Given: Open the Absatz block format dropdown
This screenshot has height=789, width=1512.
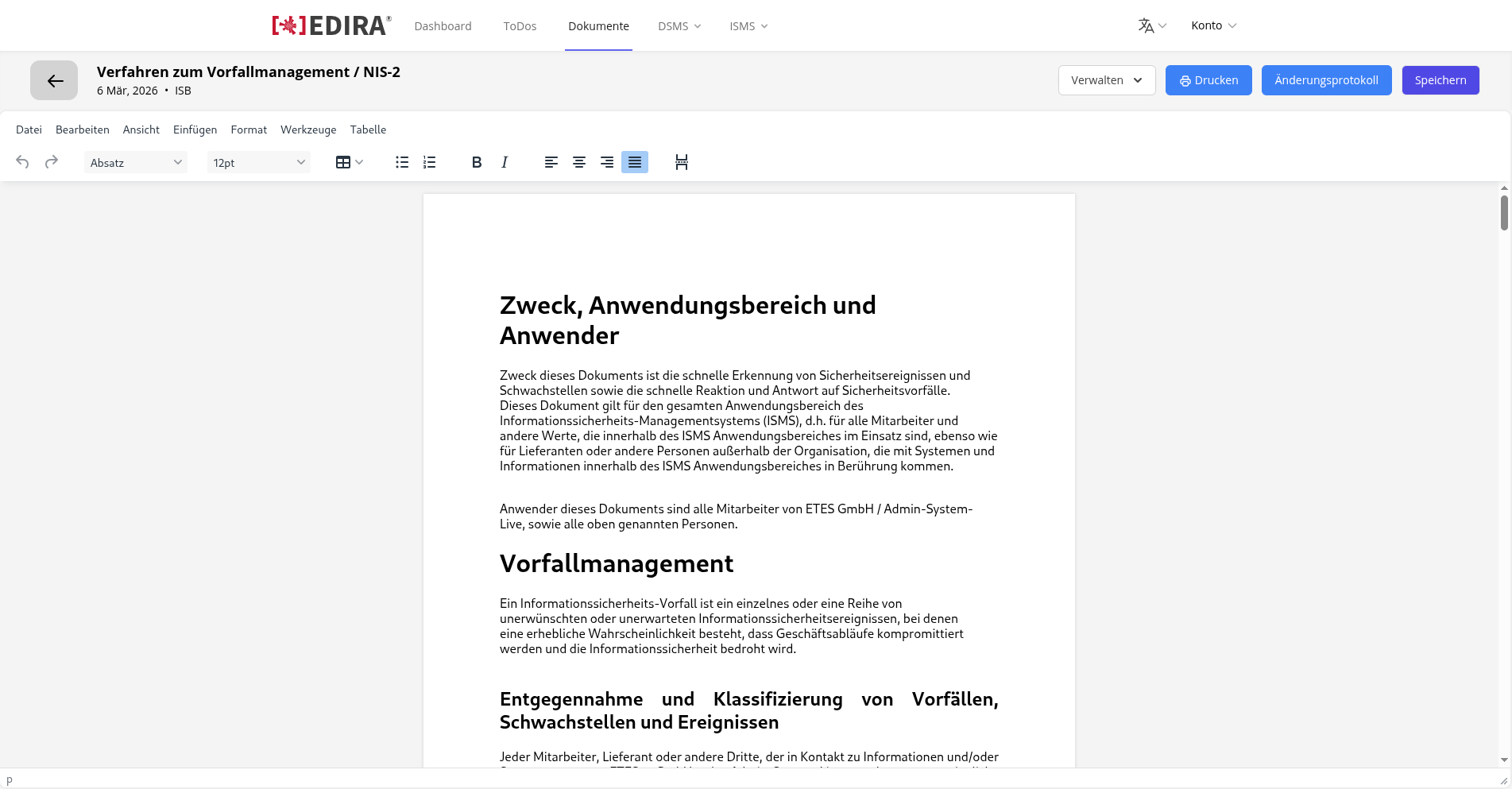Looking at the screenshot, I should coord(136,162).
